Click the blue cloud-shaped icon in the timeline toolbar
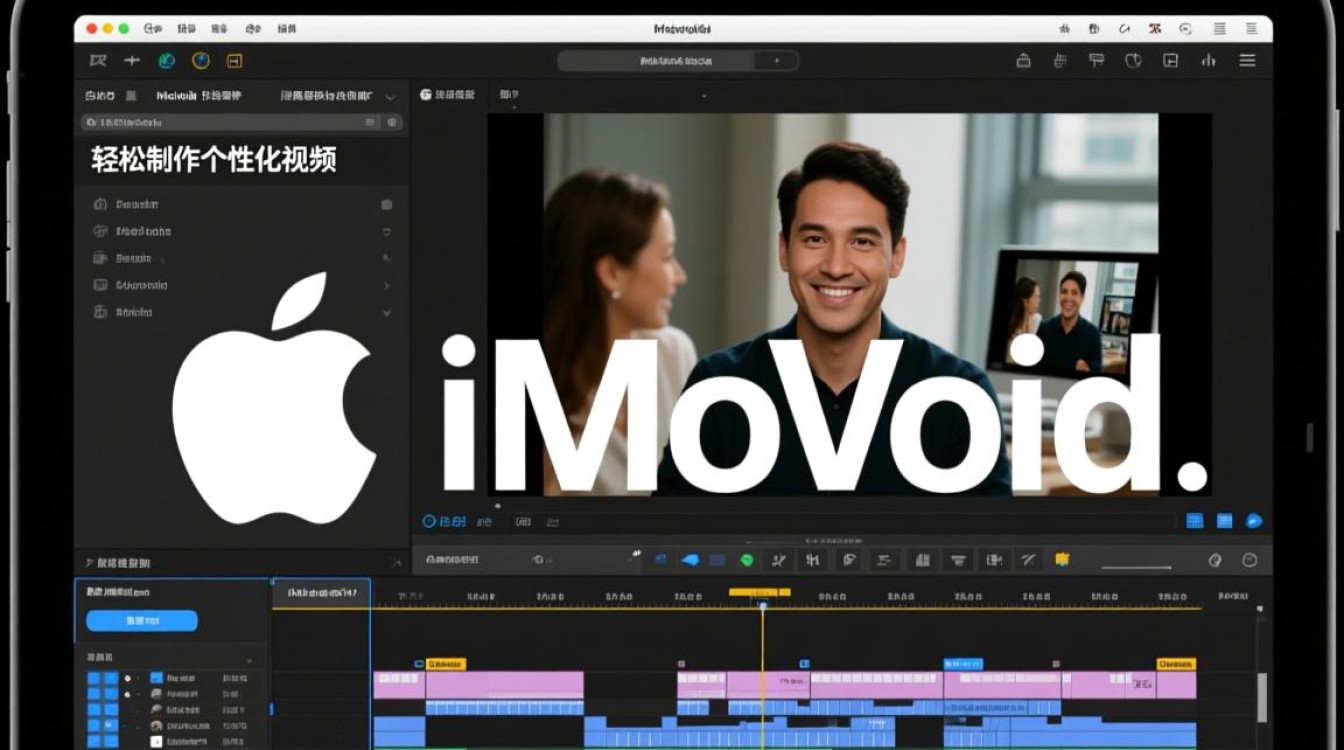This screenshot has width=1344, height=750. tap(690, 560)
